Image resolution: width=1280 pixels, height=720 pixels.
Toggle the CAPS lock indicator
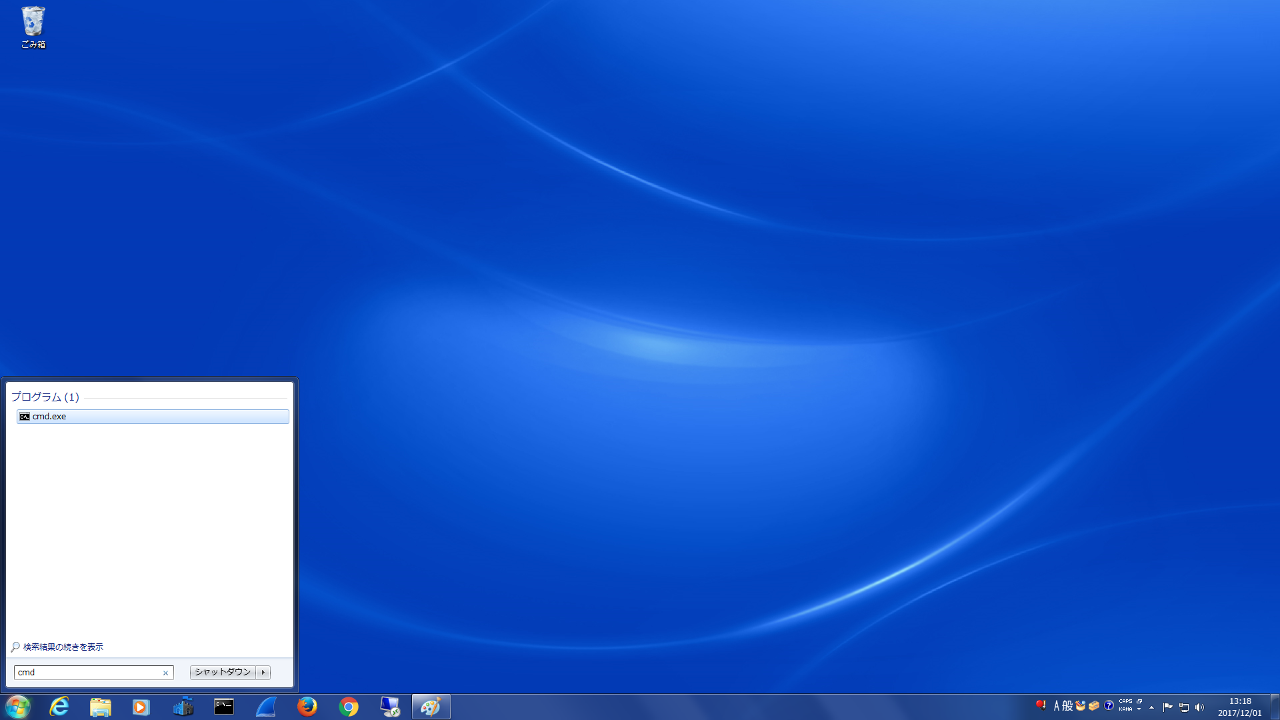1125,701
